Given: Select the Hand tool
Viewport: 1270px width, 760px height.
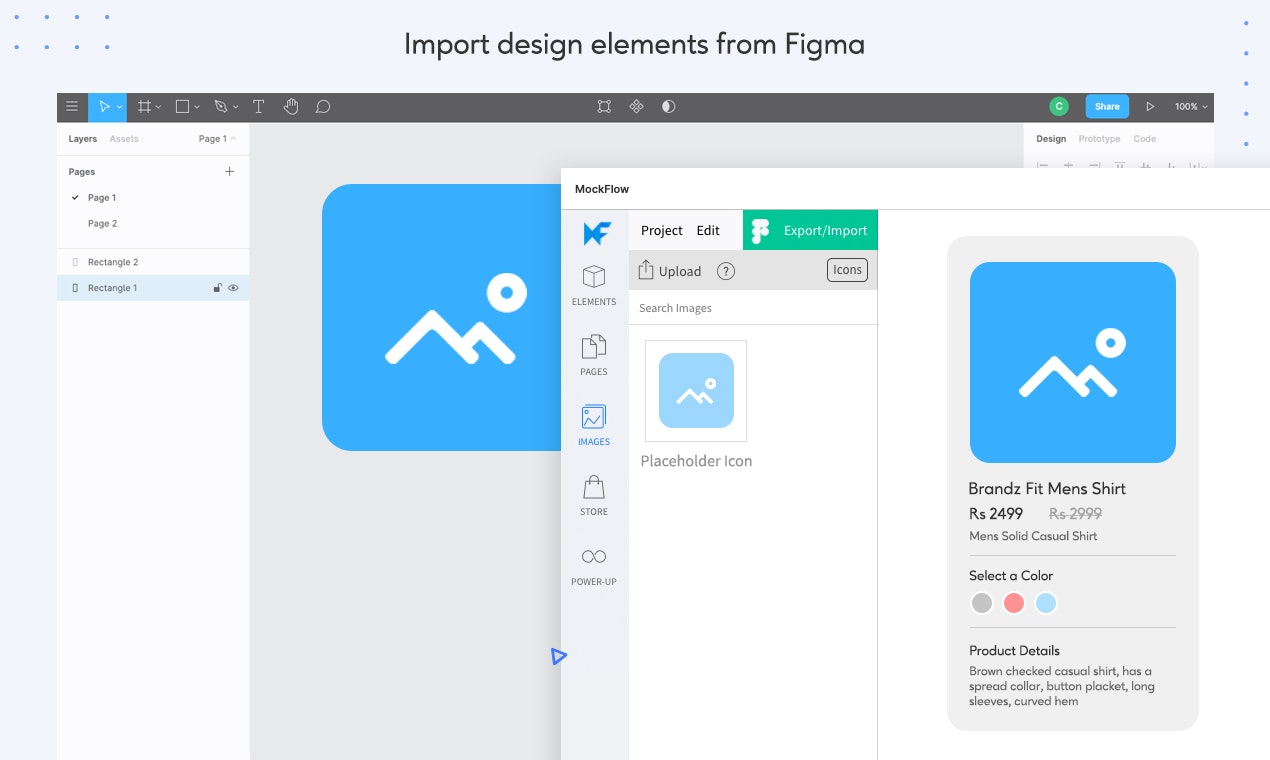Looking at the screenshot, I should point(291,106).
